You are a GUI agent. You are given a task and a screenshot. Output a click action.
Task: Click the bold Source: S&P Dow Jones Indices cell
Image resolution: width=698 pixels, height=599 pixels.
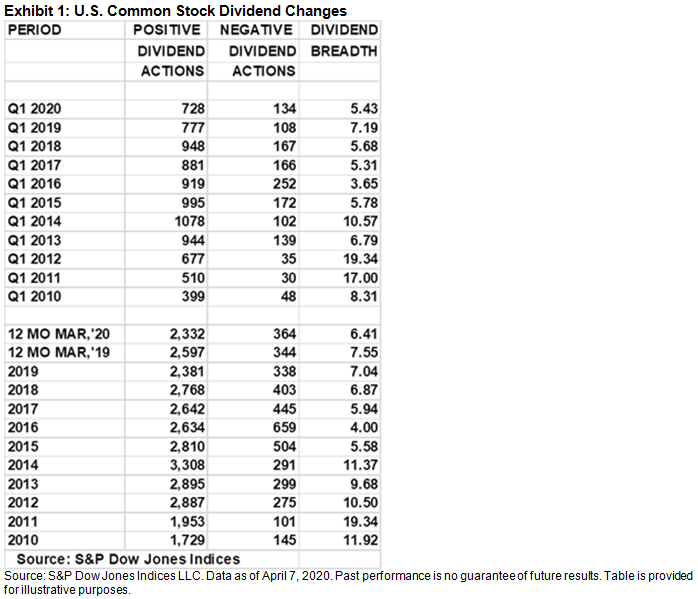pos(128,559)
